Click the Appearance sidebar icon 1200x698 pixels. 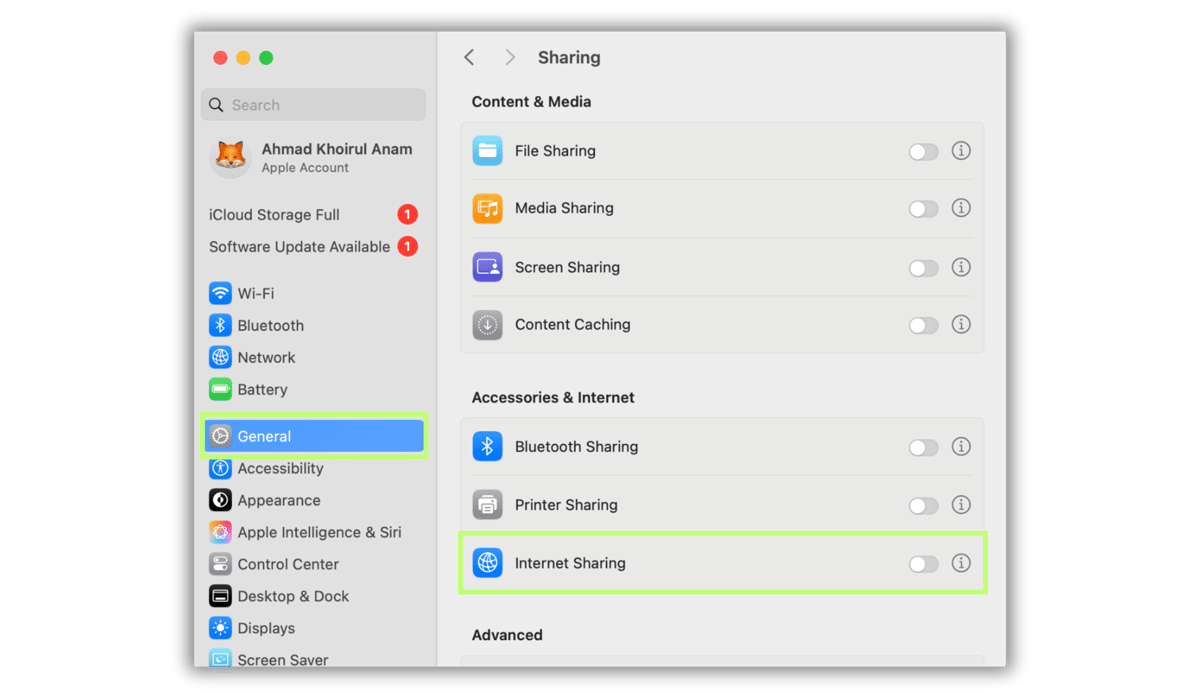pyautogui.click(x=220, y=500)
